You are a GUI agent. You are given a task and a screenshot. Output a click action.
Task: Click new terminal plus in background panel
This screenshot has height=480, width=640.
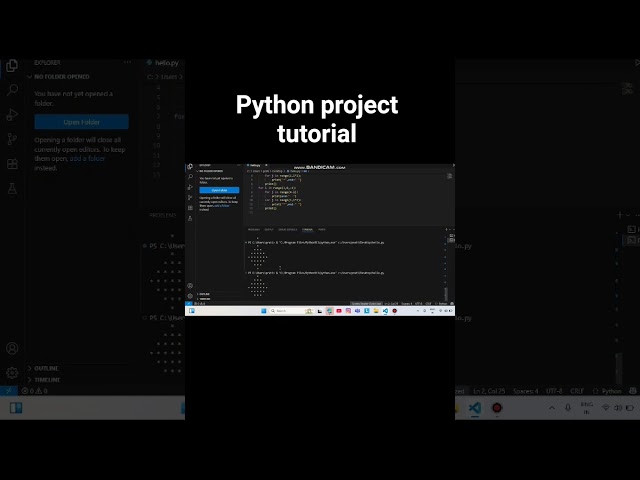[620, 215]
